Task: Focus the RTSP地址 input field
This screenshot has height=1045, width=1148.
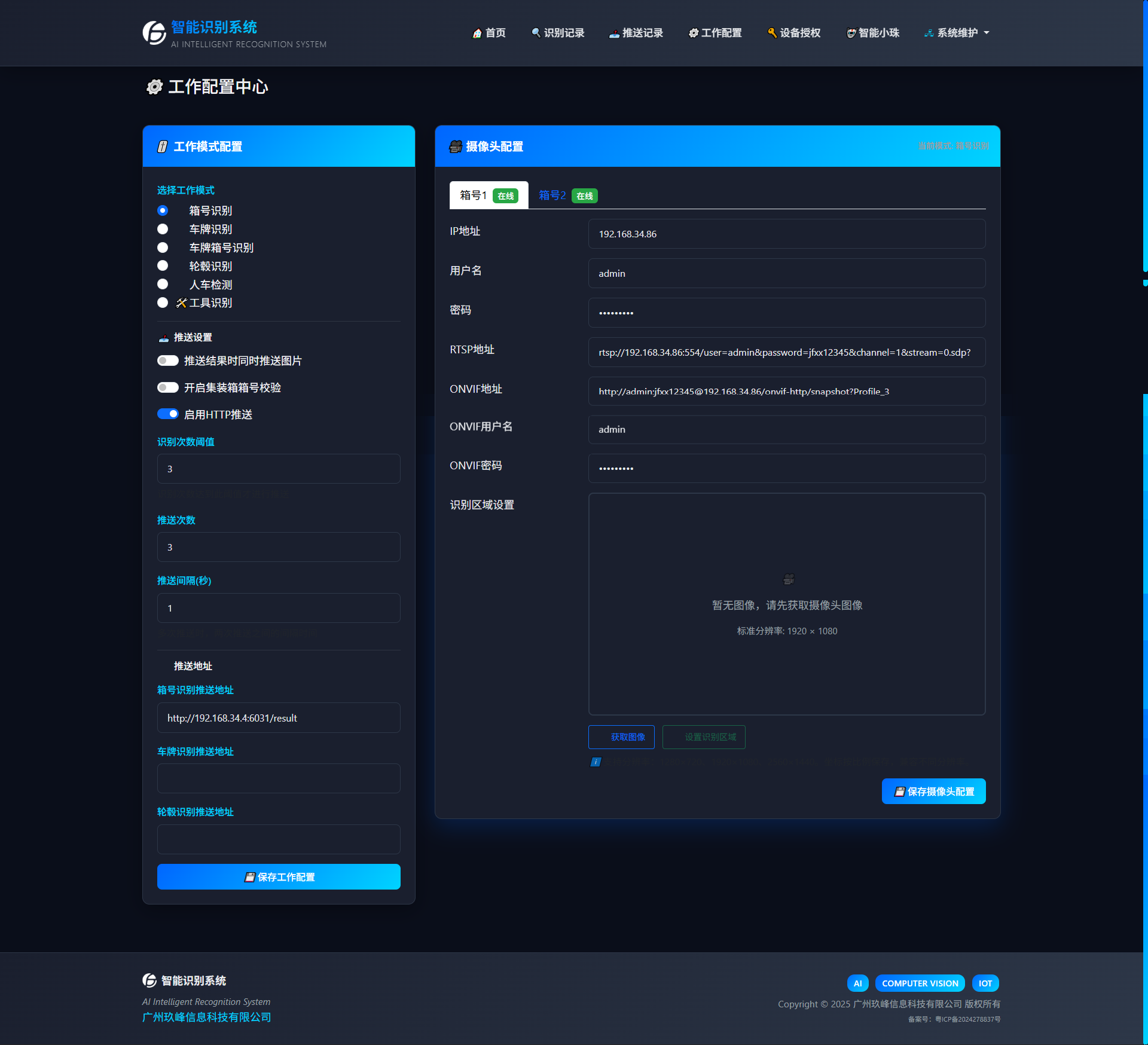Action: [x=787, y=352]
